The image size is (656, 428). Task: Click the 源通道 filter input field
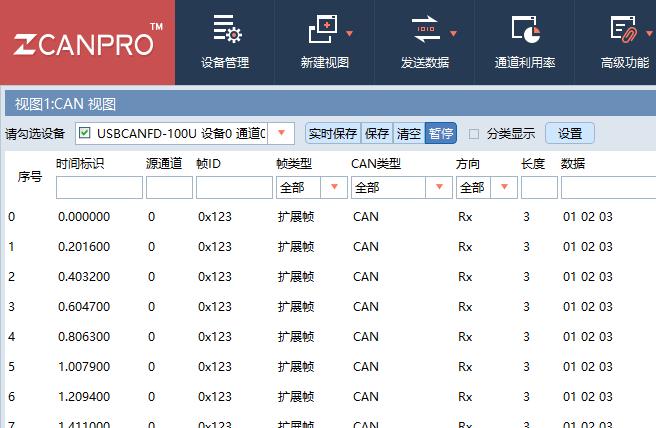coord(169,187)
